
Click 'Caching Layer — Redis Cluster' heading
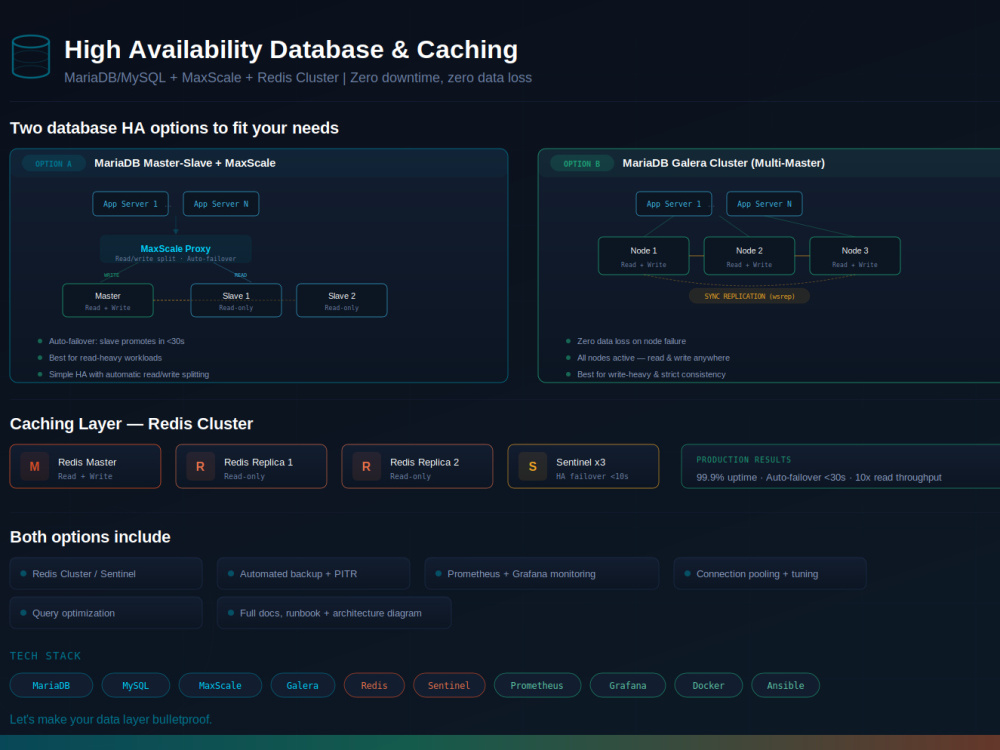(x=131, y=424)
